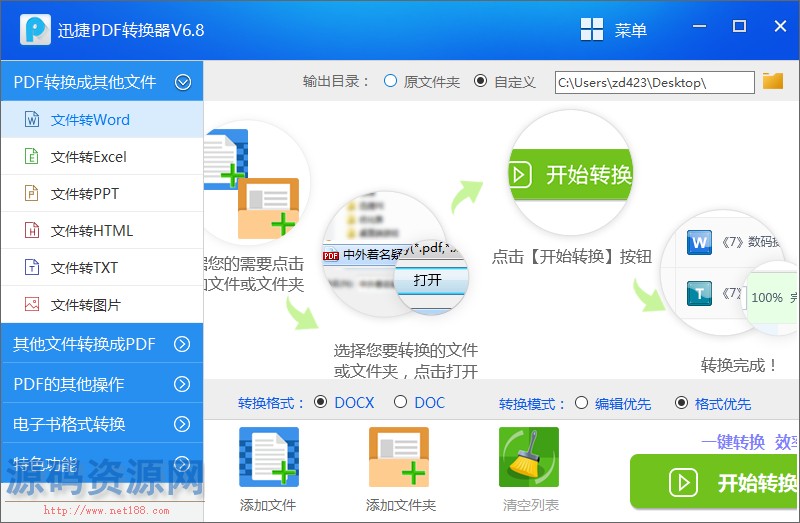Expand 特色功能 section arrow
The width and height of the screenshot is (800, 523).
click(x=182, y=463)
